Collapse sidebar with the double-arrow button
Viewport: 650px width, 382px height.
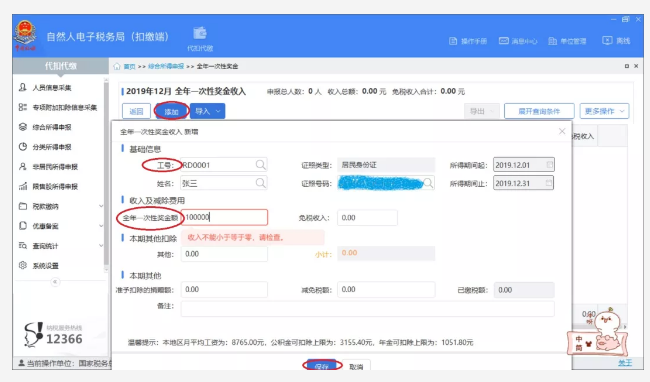point(55,282)
